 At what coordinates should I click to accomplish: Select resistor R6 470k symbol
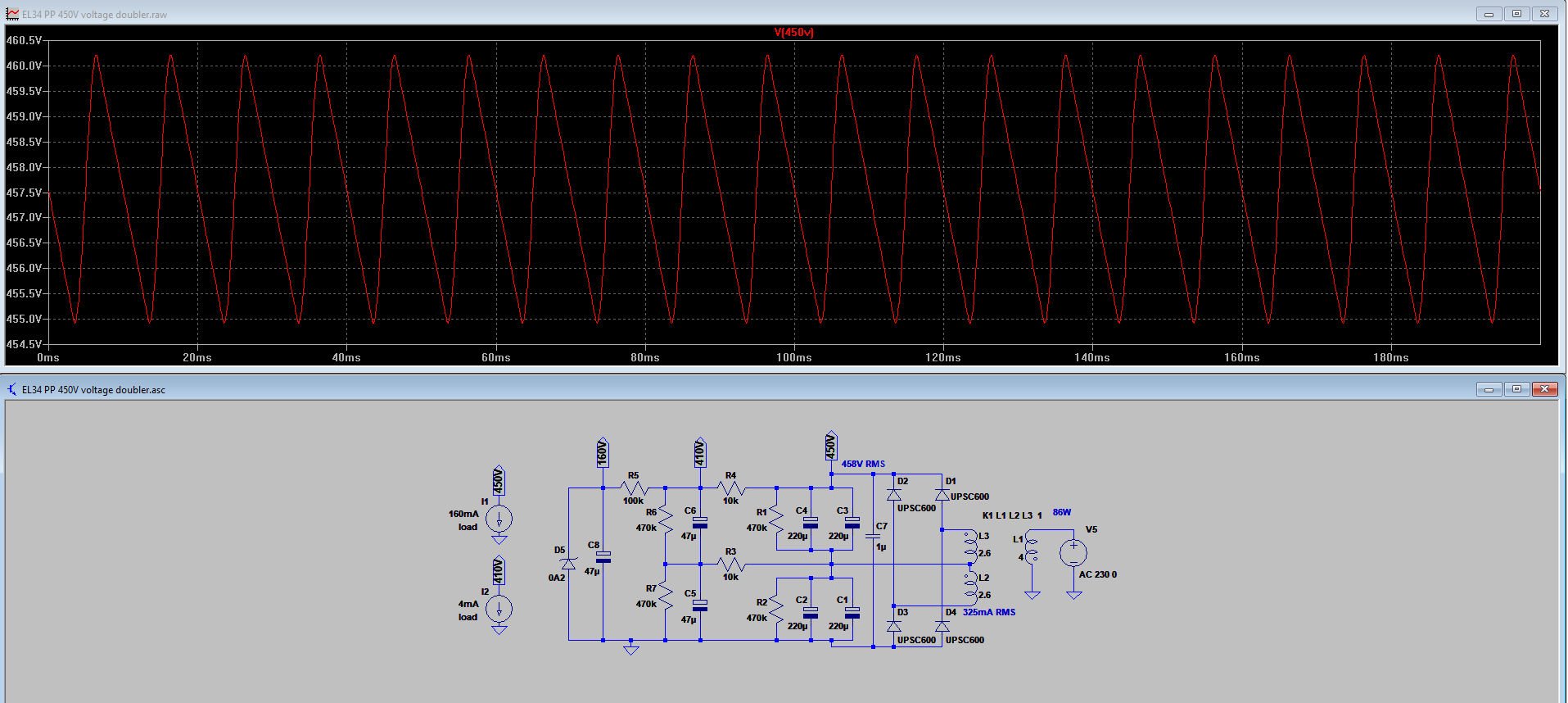point(666,518)
